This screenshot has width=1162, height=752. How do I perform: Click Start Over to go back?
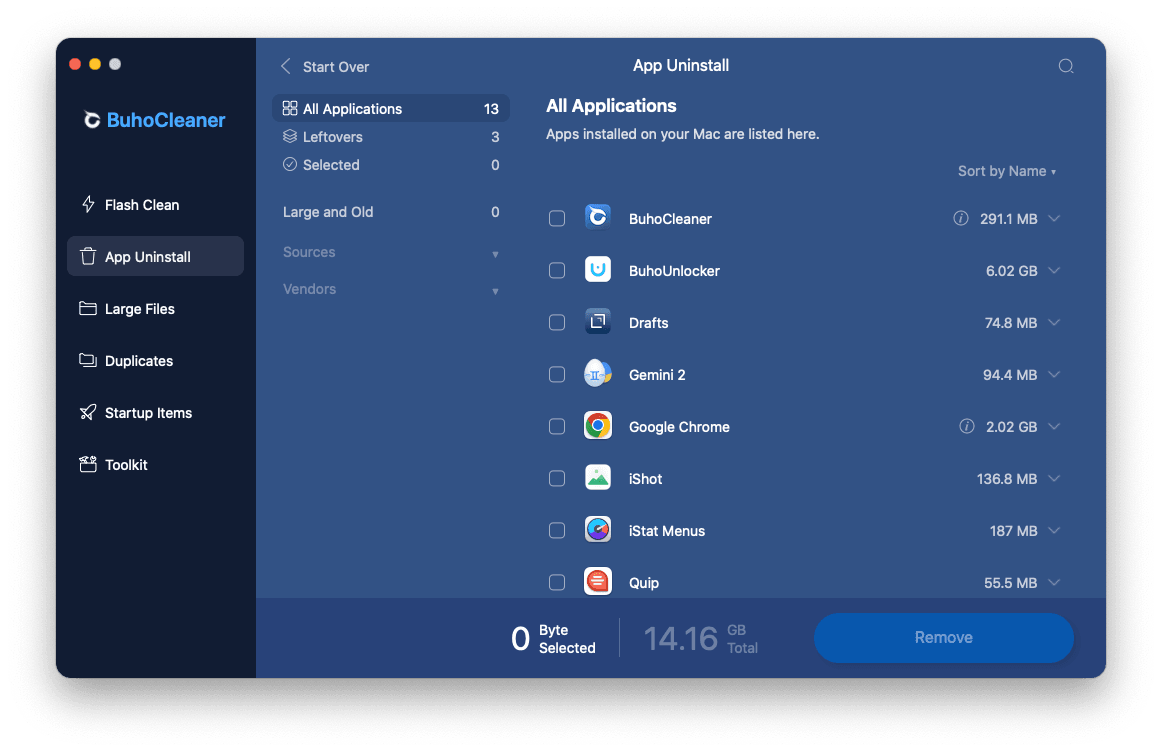325,66
